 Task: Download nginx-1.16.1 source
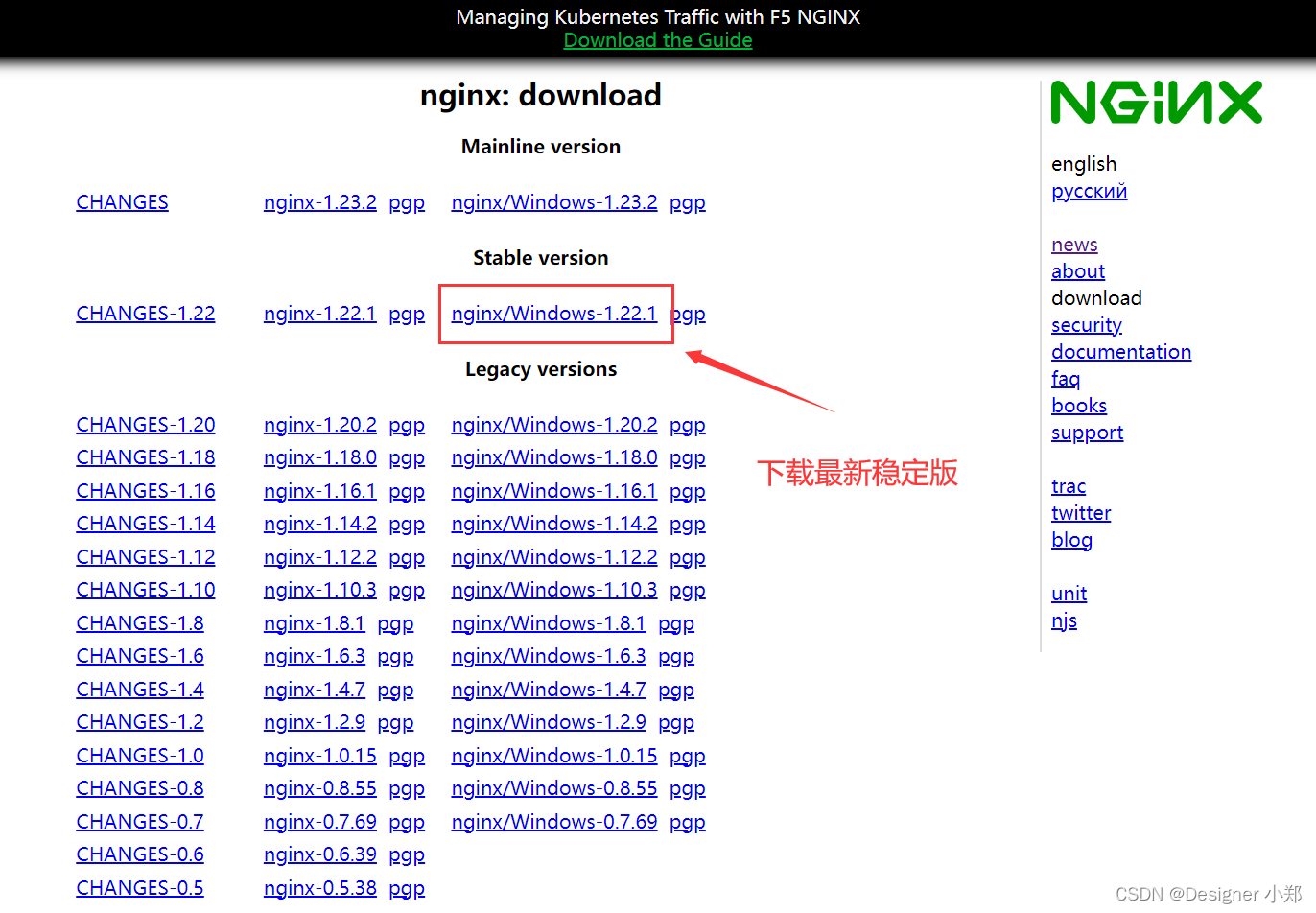320,491
